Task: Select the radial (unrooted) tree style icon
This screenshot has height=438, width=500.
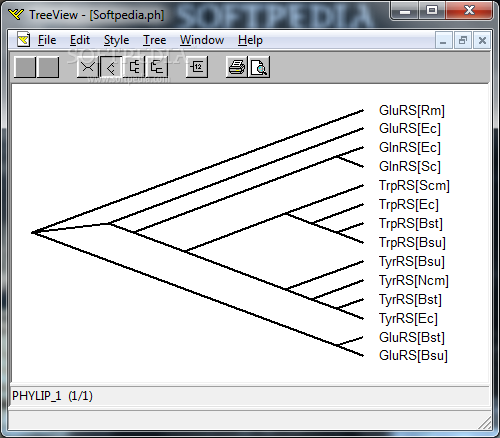Action: [88, 67]
